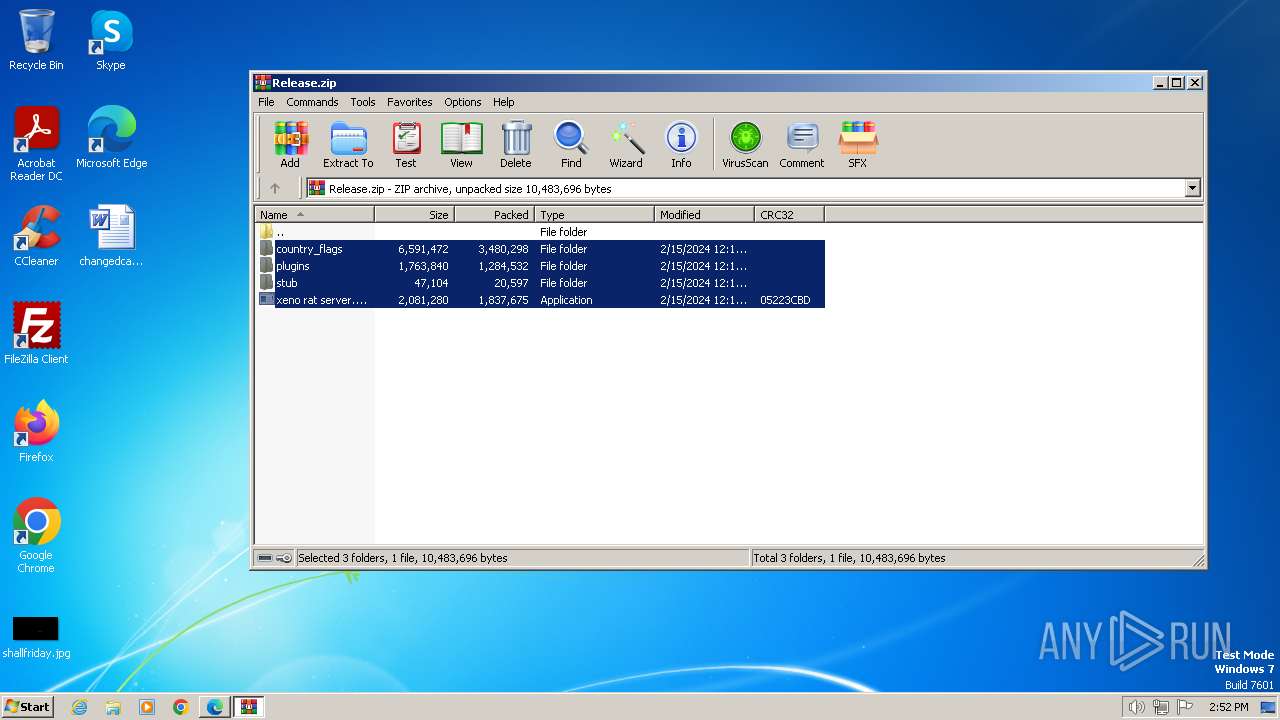This screenshot has height=720, width=1280.
Task: Click the network tray icon
Action: 1161,707
